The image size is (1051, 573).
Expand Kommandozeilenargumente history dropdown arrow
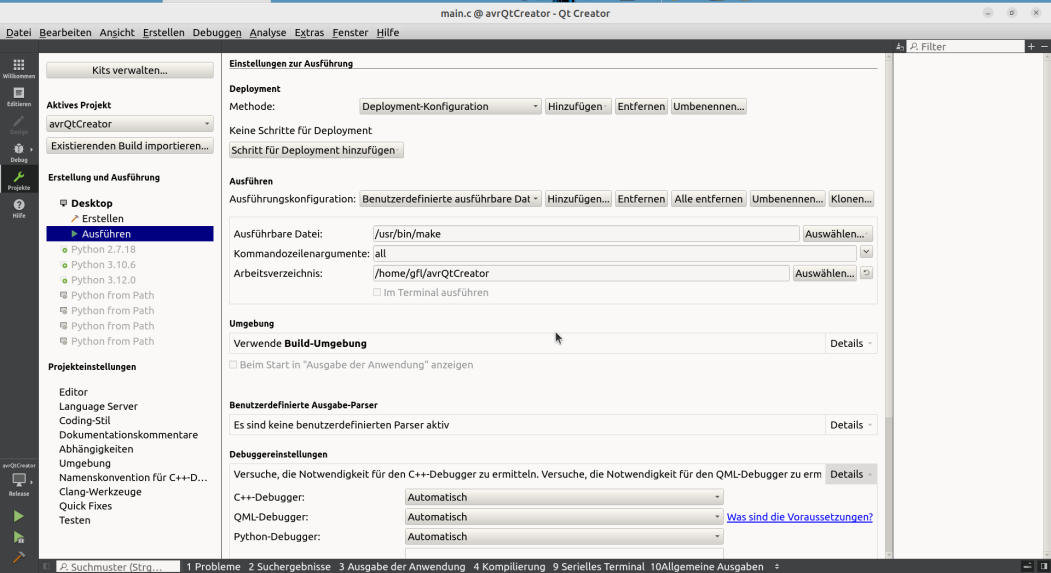pyautogui.click(x=866, y=252)
